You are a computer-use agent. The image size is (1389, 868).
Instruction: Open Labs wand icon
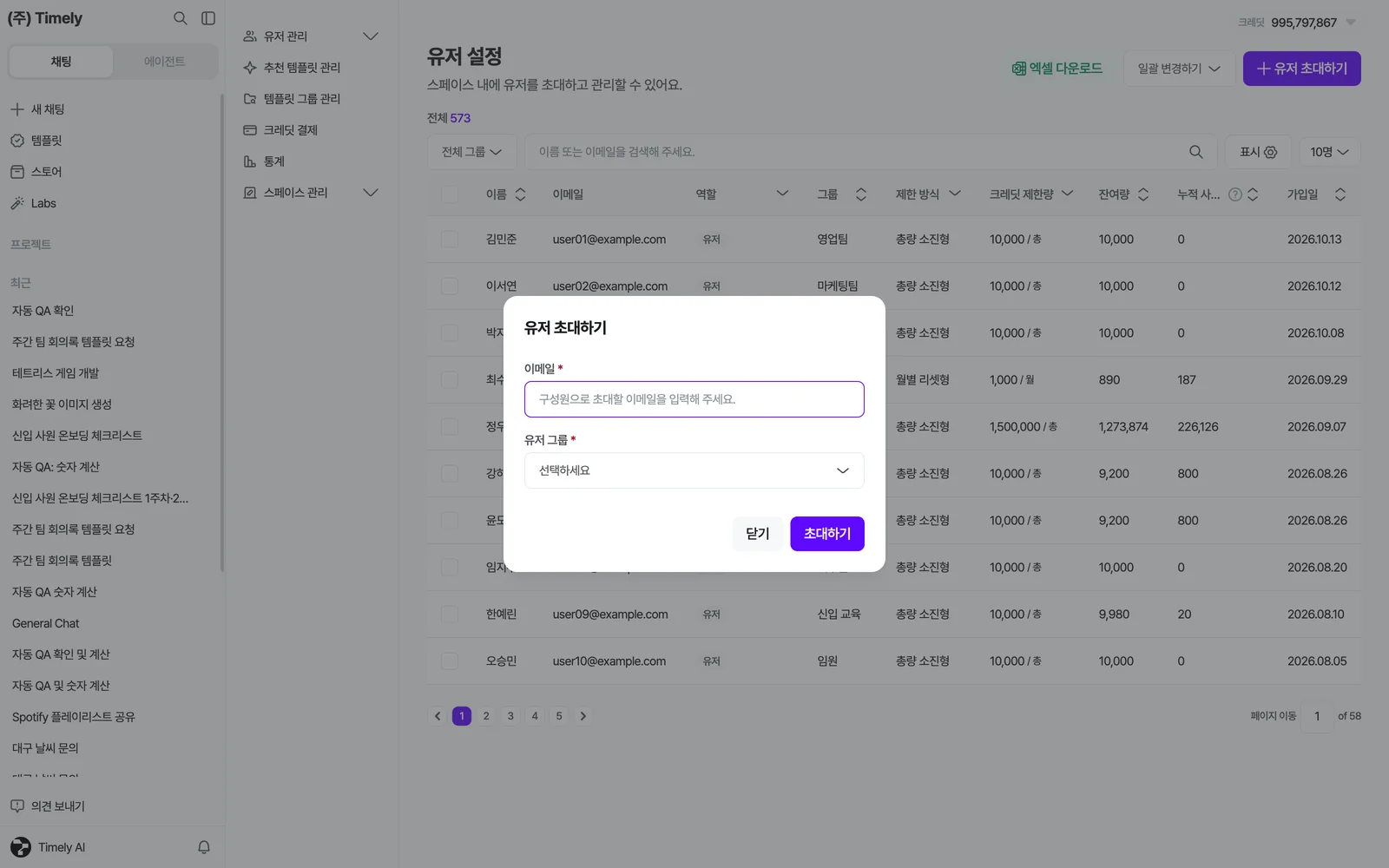(x=17, y=203)
